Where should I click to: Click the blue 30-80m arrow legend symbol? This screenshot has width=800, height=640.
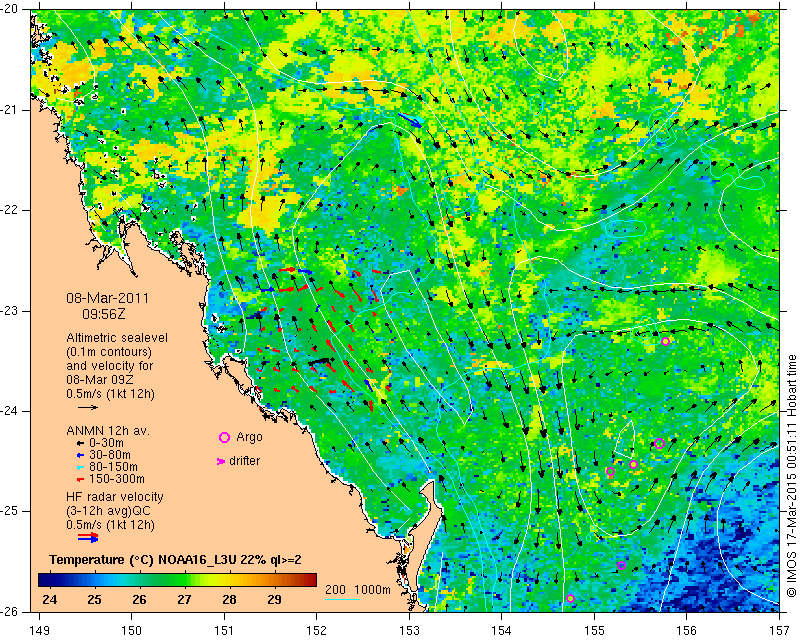pyautogui.click(x=80, y=455)
